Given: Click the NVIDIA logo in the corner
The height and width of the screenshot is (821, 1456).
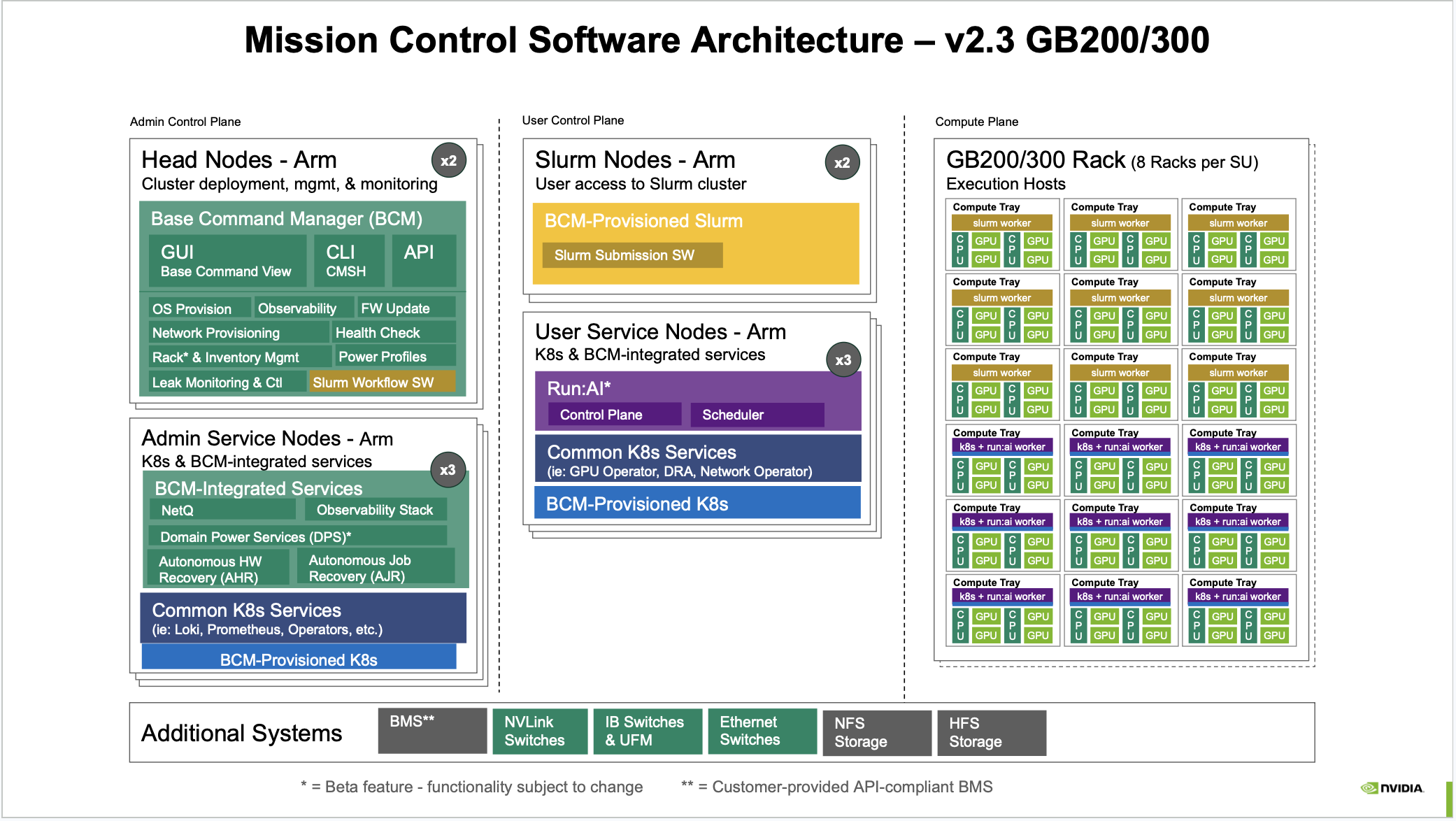Looking at the screenshot, I should [1392, 788].
